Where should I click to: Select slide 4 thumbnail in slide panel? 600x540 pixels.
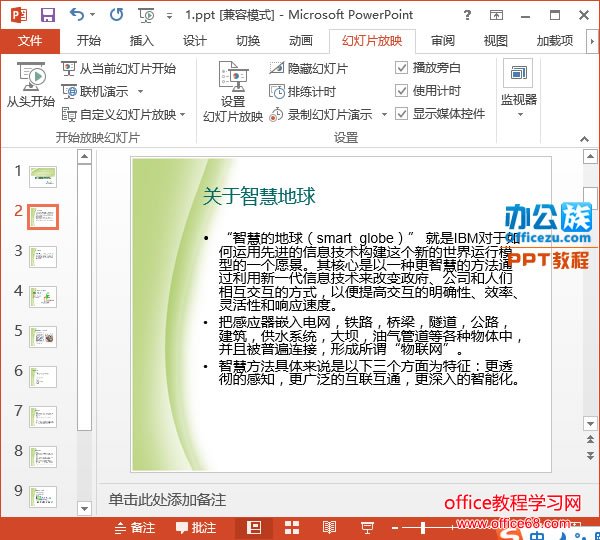pos(43,293)
